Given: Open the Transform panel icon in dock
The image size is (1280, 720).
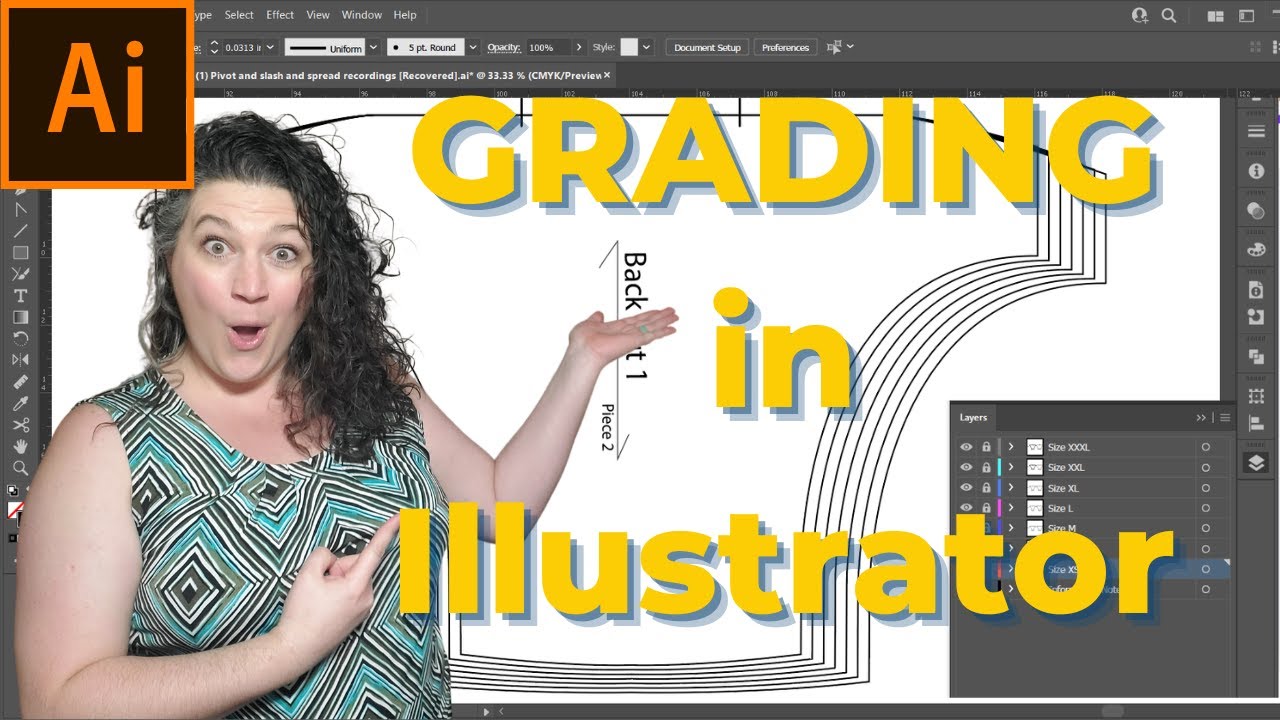Looking at the screenshot, I should (1256, 396).
